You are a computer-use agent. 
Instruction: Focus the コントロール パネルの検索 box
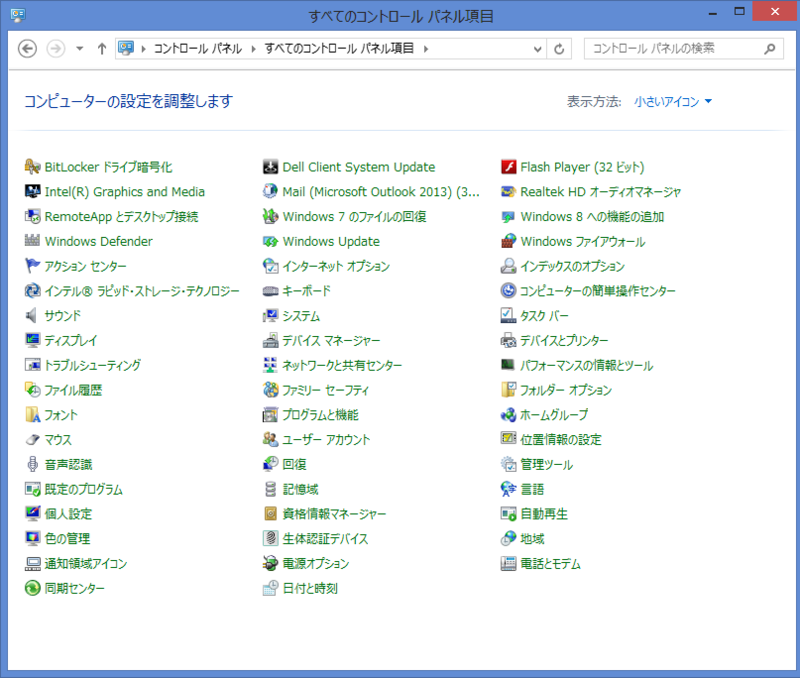point(684,49)
